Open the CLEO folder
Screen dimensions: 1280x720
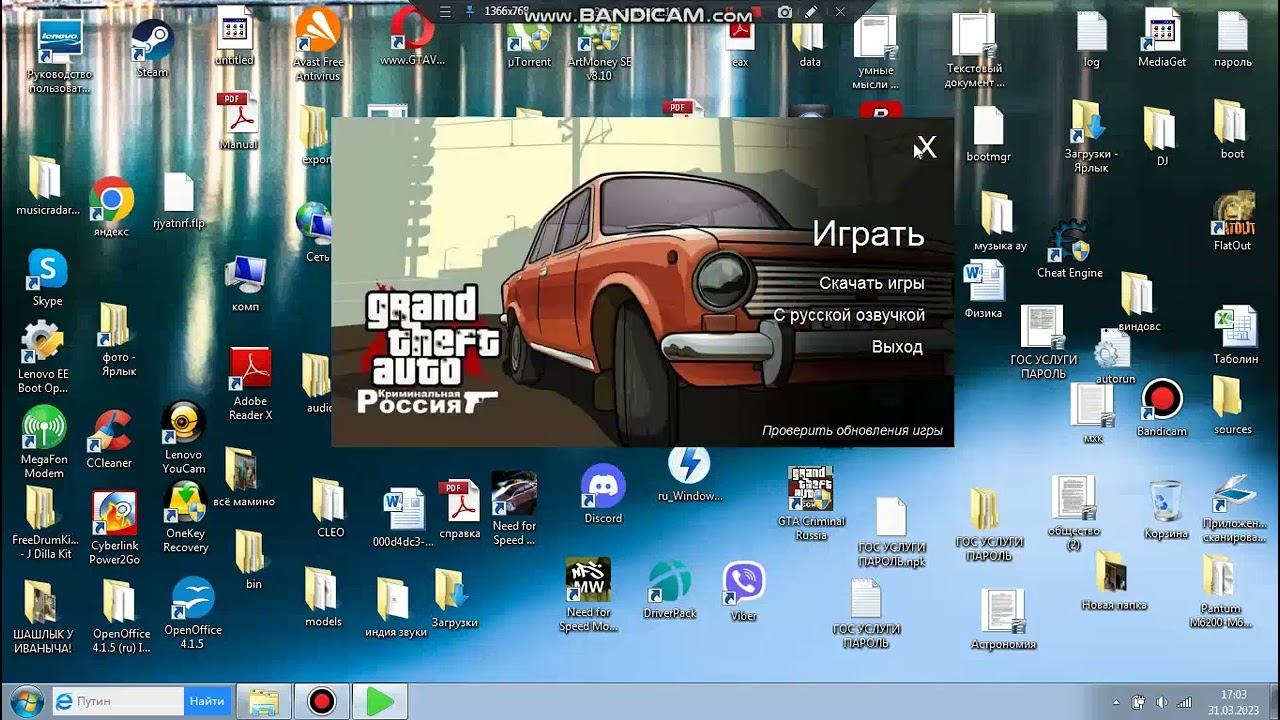330,509
